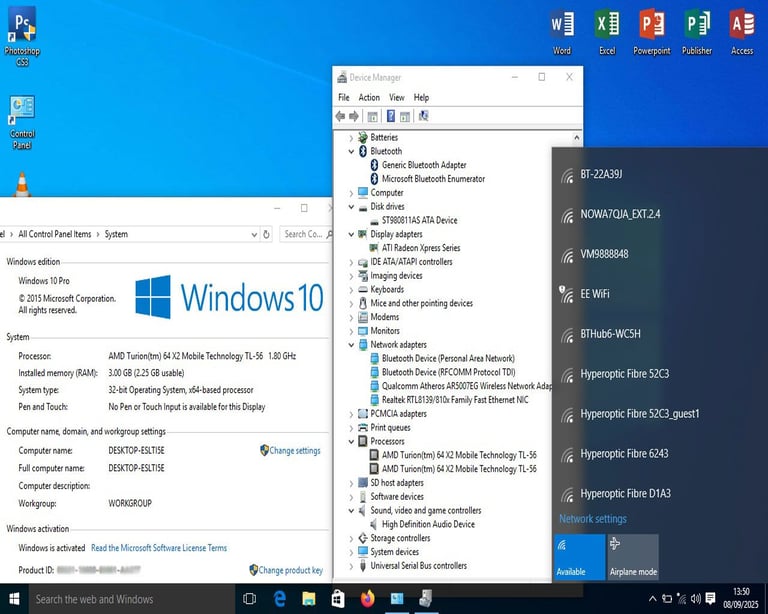The height and width of the screenshot is (614, 768).
Task: Click the Forward arrow in Device Manager toolbar
Action: [354, 116]
